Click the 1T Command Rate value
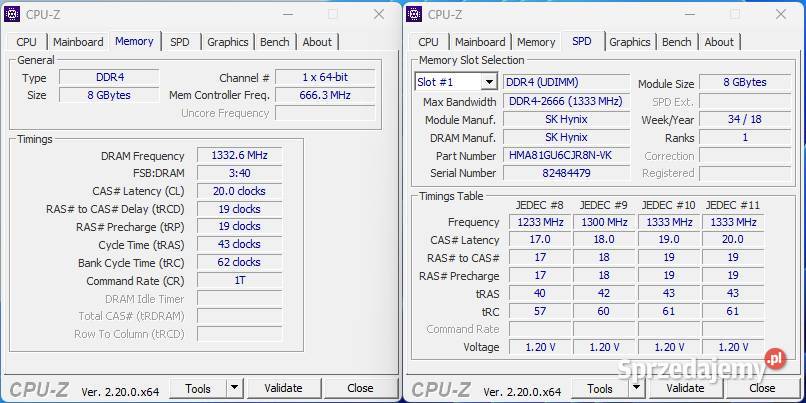 240,281
